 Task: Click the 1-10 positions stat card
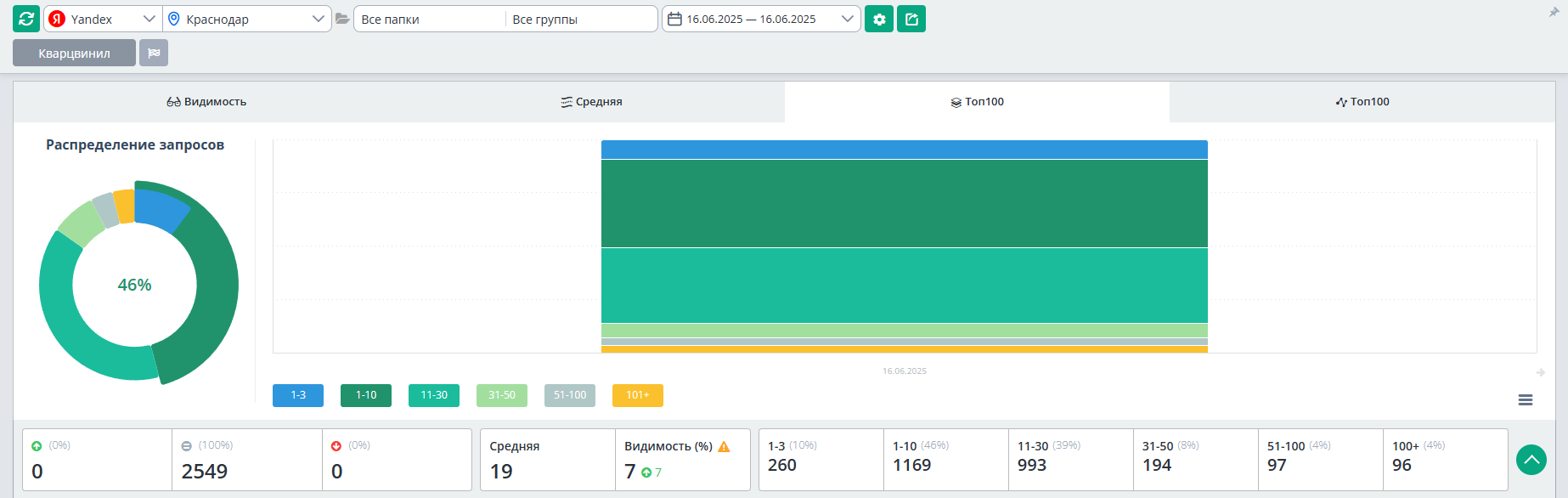coord(945,459)
